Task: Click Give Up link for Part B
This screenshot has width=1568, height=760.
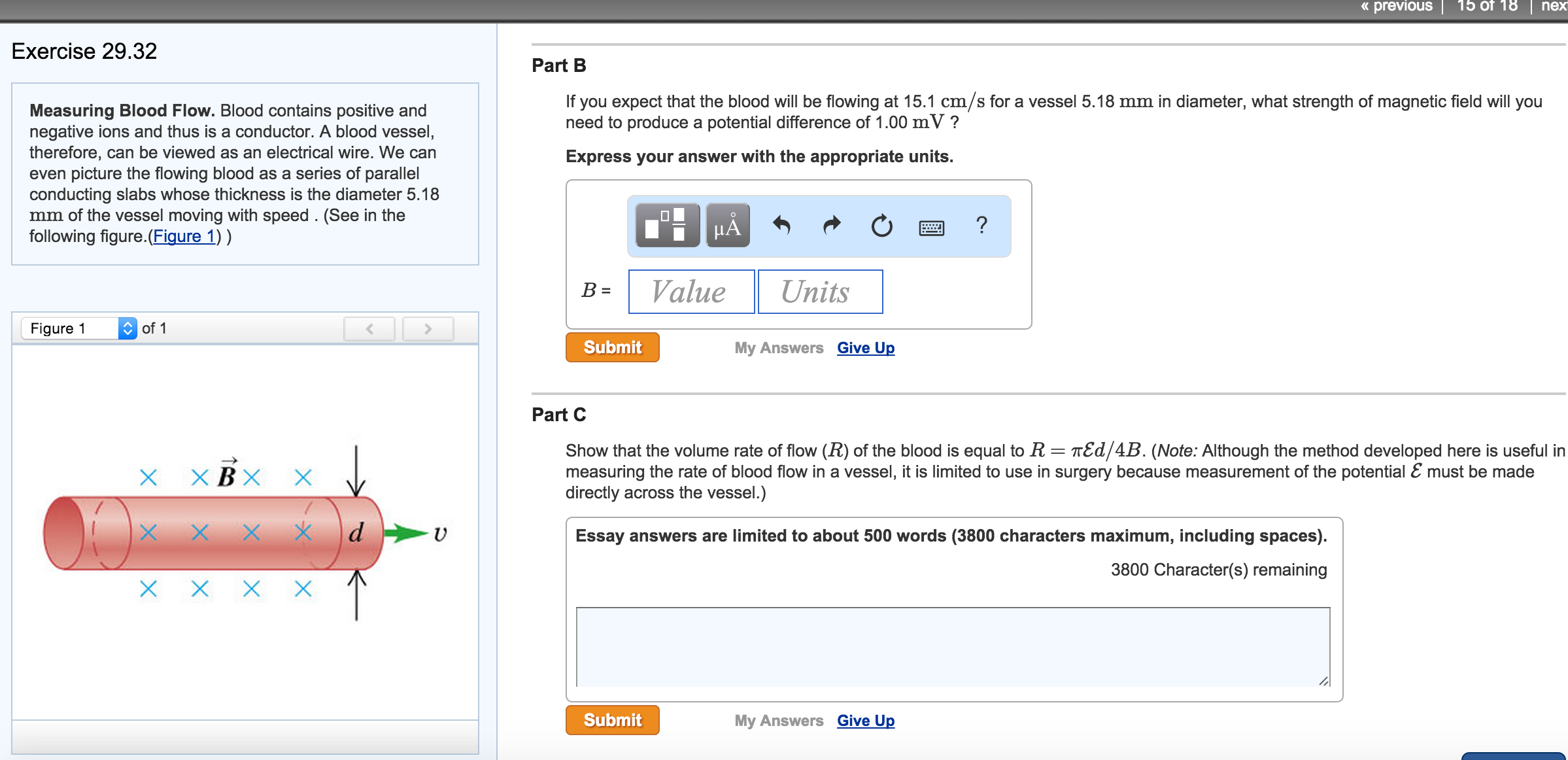Action: [865, 348]
